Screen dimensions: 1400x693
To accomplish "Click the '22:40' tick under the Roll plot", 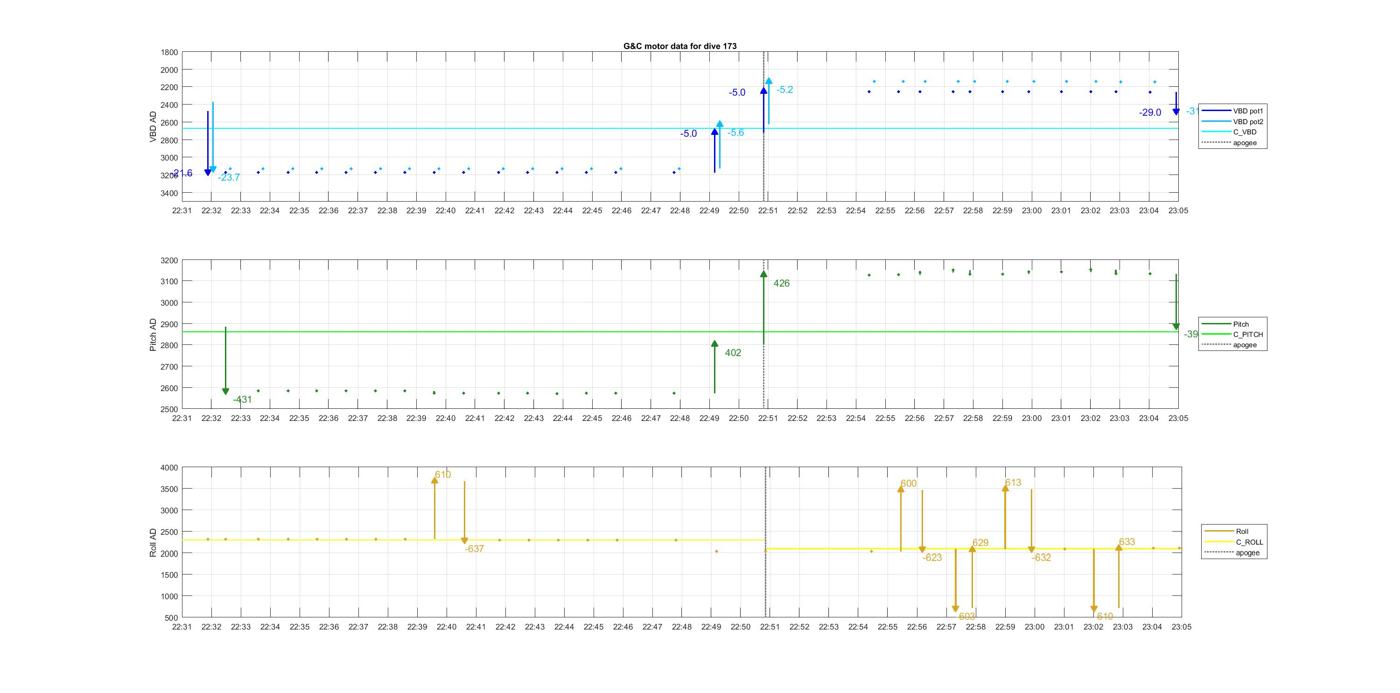I will tap(446, 627).
